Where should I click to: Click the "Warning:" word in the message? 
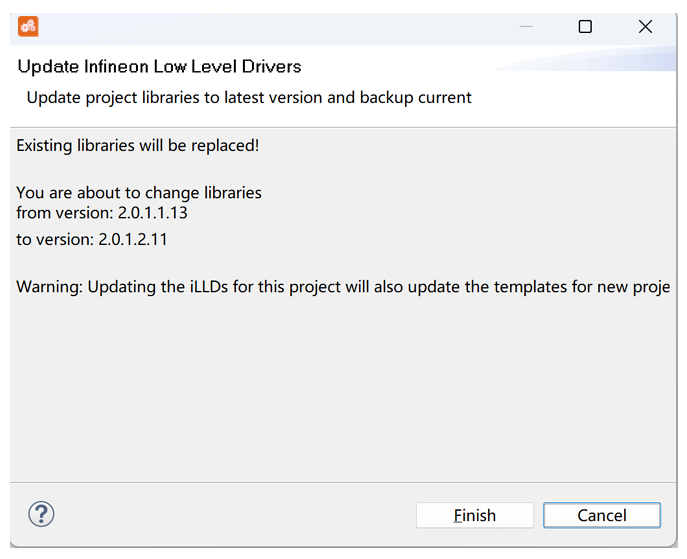[49, 287]
